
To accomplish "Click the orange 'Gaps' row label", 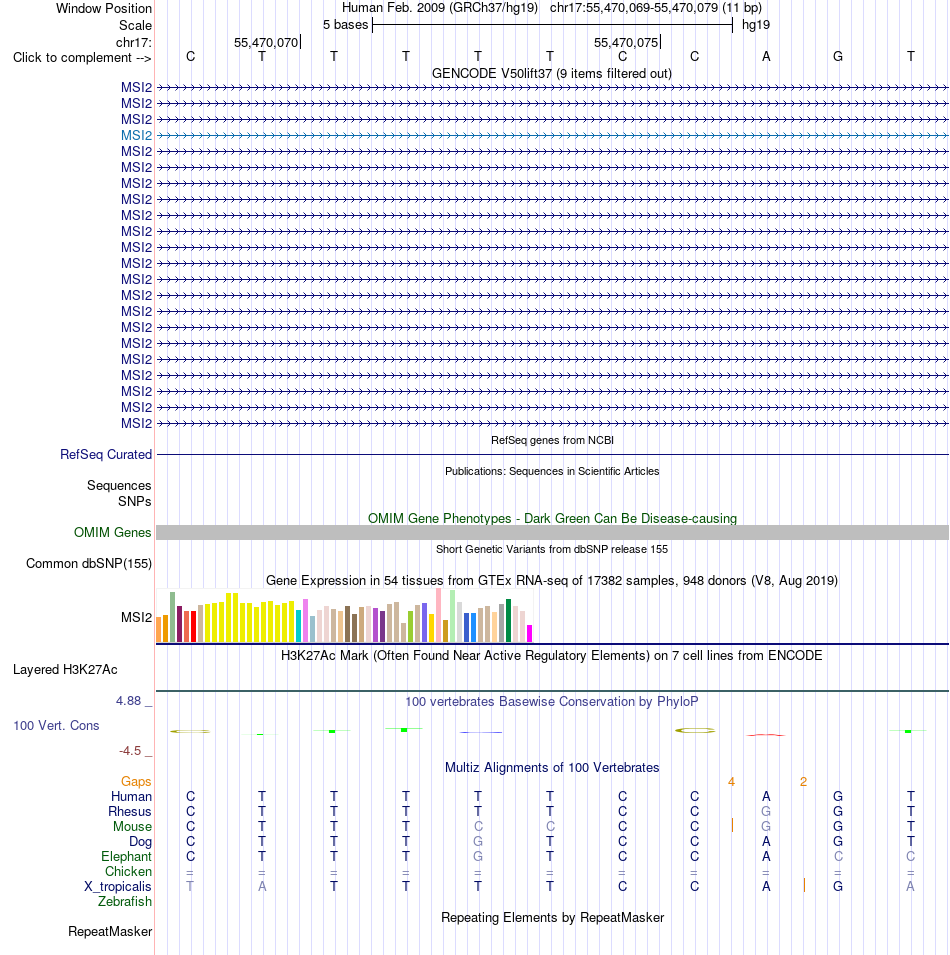I will [136, 781].
